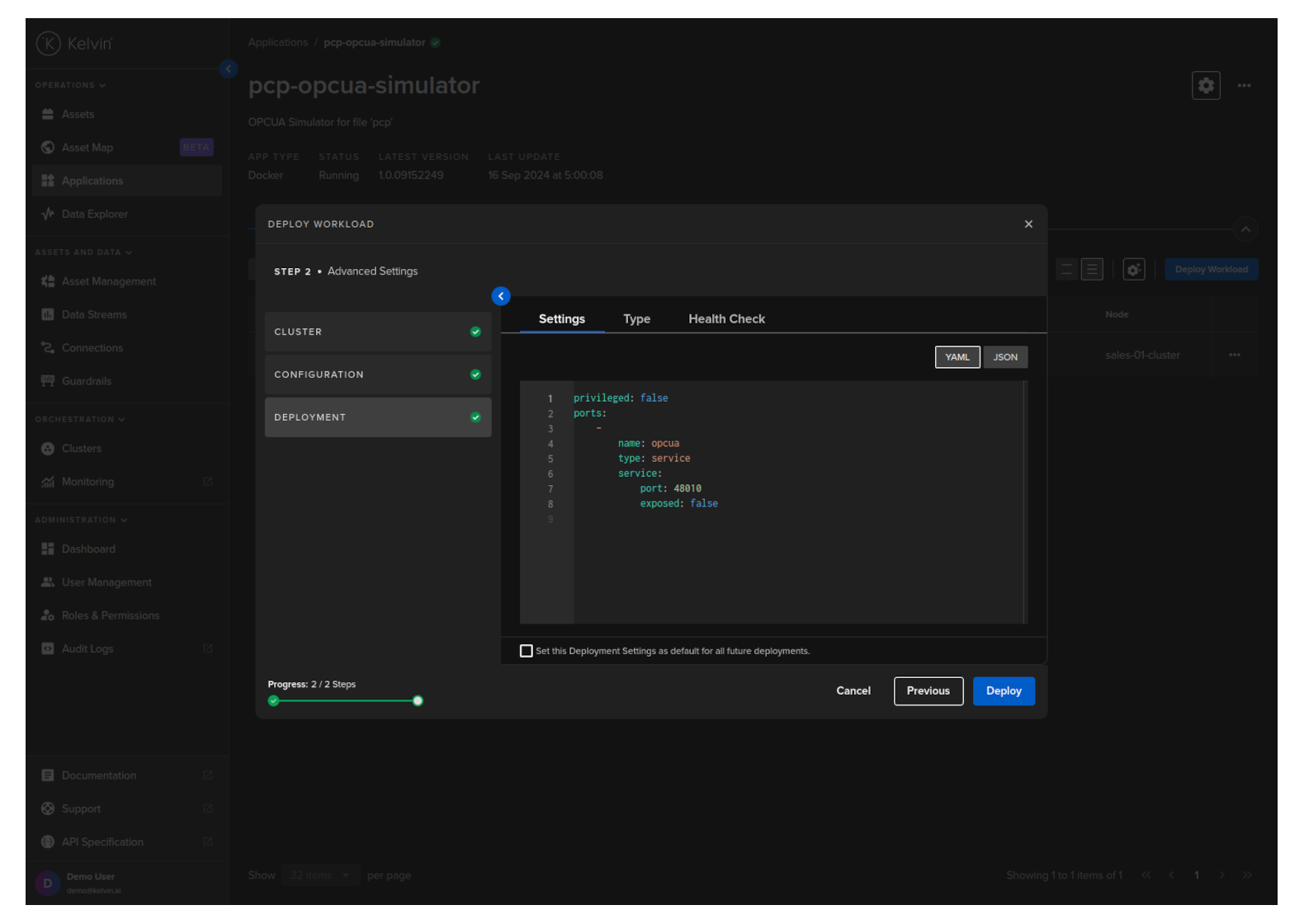Check default deployment settings checkbox
Image resolution: width=1304 pixels, height=924 pixels.
point(527,651)
